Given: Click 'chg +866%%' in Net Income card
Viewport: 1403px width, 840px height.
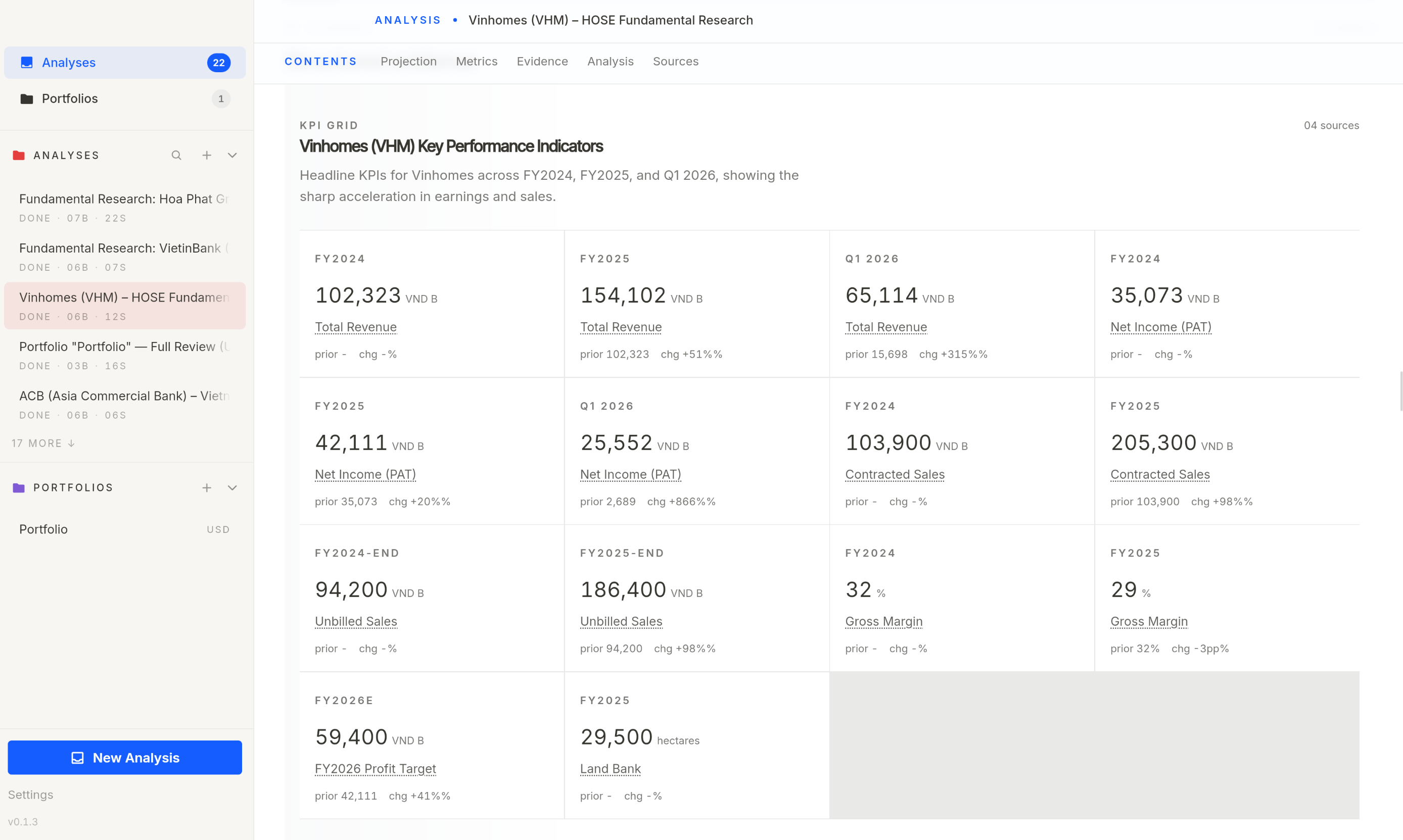Looking at the screenshot, I should pyautogui.click(x=681, y=502).
